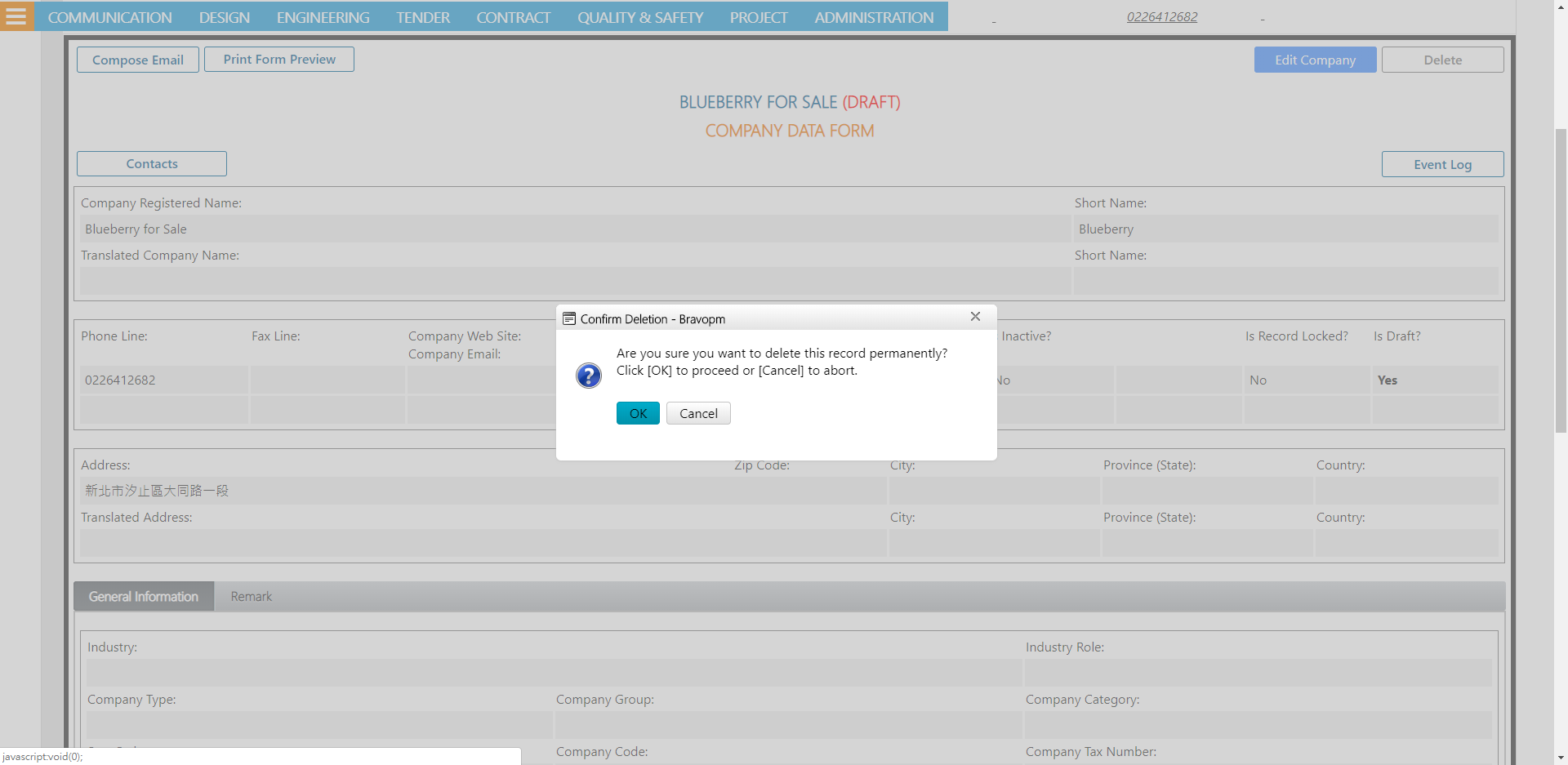Click the blue question mark icon
This screenshot has width=1568, height=765.
click(588, 376)
